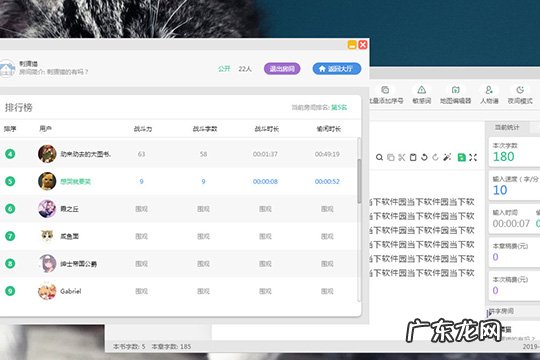Select the current statistics tab in side panel
The image size is (540, 360).
pyautogui.click(x=507, y=127)
